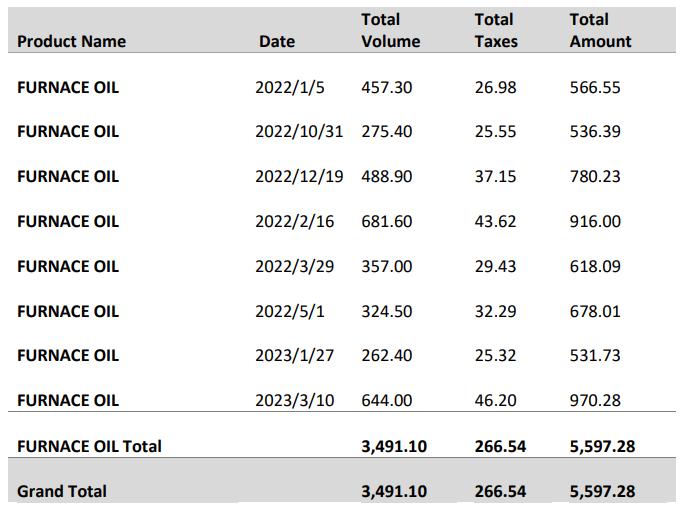Select the FURNACE OIL Total row label
The height and width of the screenshot is (513, 690).
click(89, 447)
